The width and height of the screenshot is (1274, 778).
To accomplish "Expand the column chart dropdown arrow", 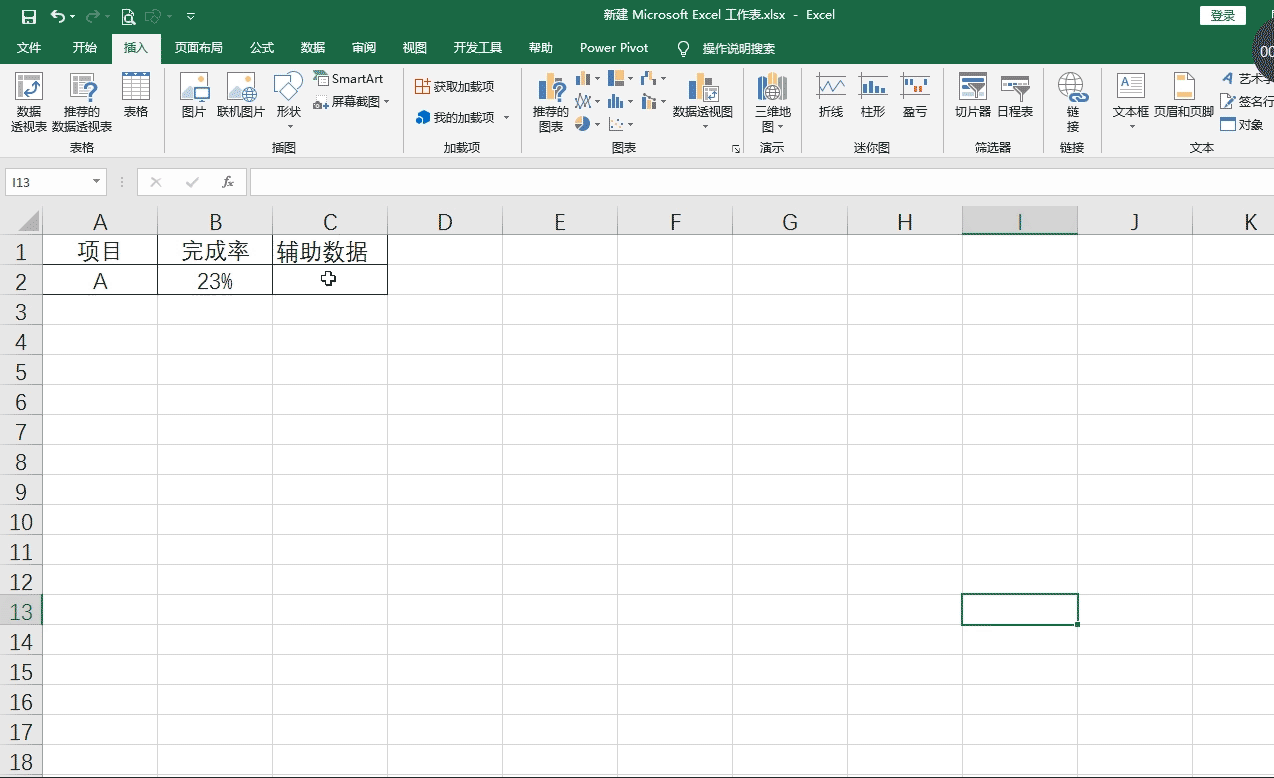I will (x=597, y=79).
